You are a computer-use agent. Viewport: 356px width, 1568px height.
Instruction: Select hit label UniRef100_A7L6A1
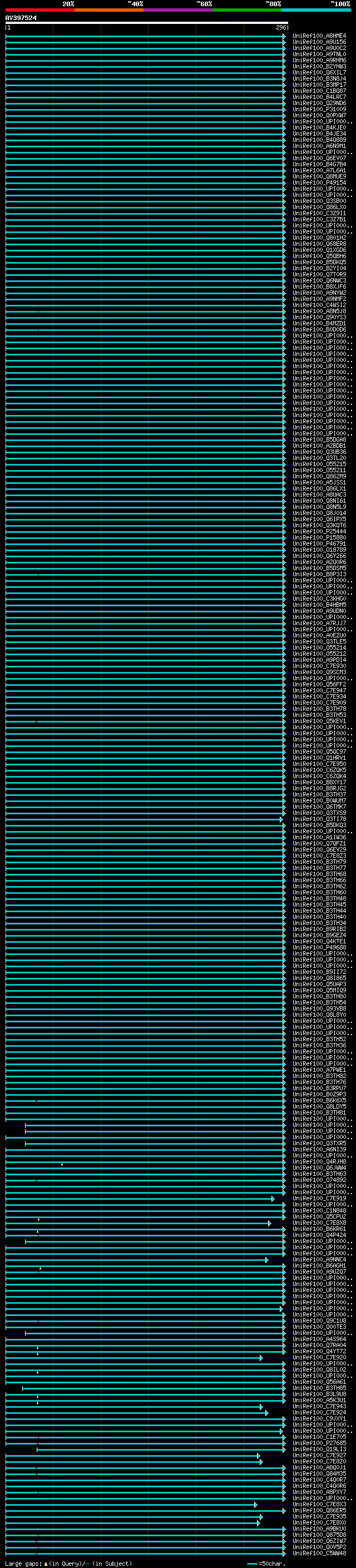coord(319,170)
